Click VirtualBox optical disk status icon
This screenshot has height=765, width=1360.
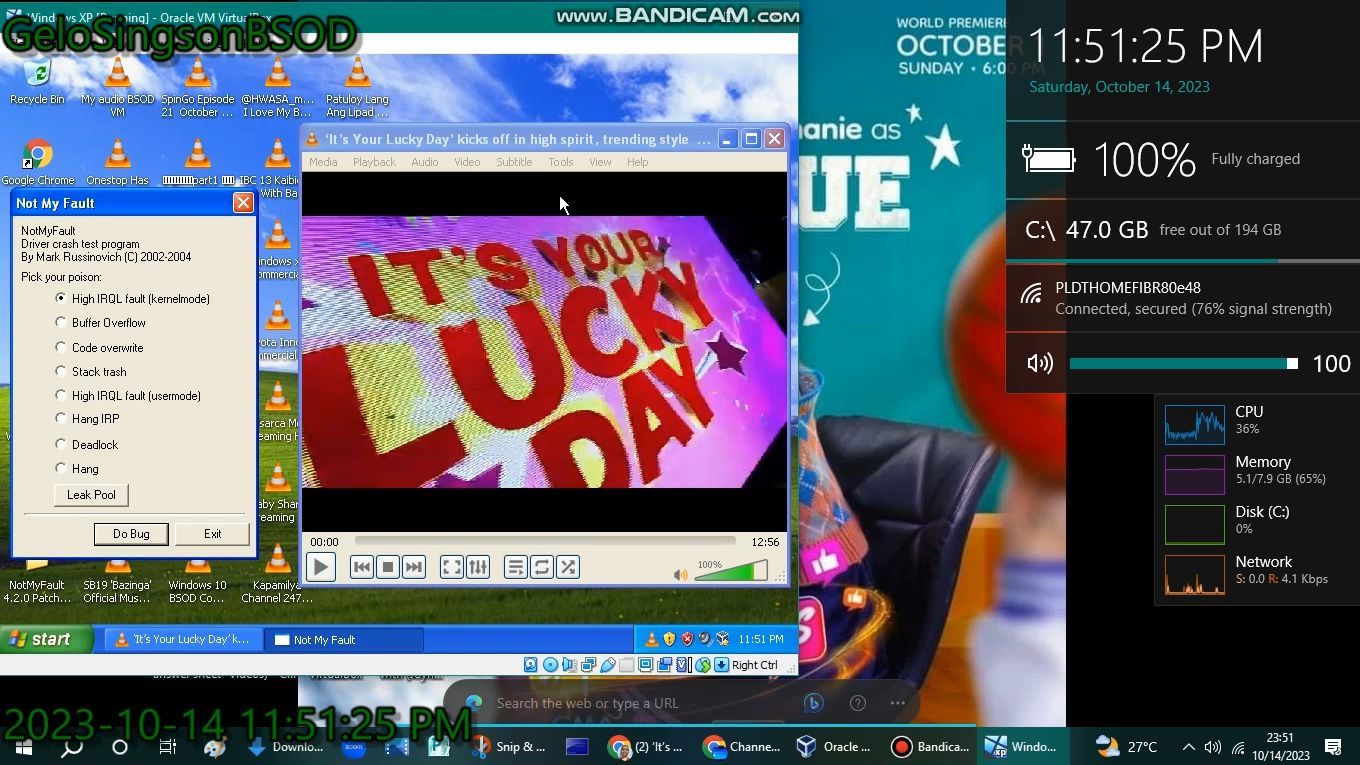pos(550,665)
